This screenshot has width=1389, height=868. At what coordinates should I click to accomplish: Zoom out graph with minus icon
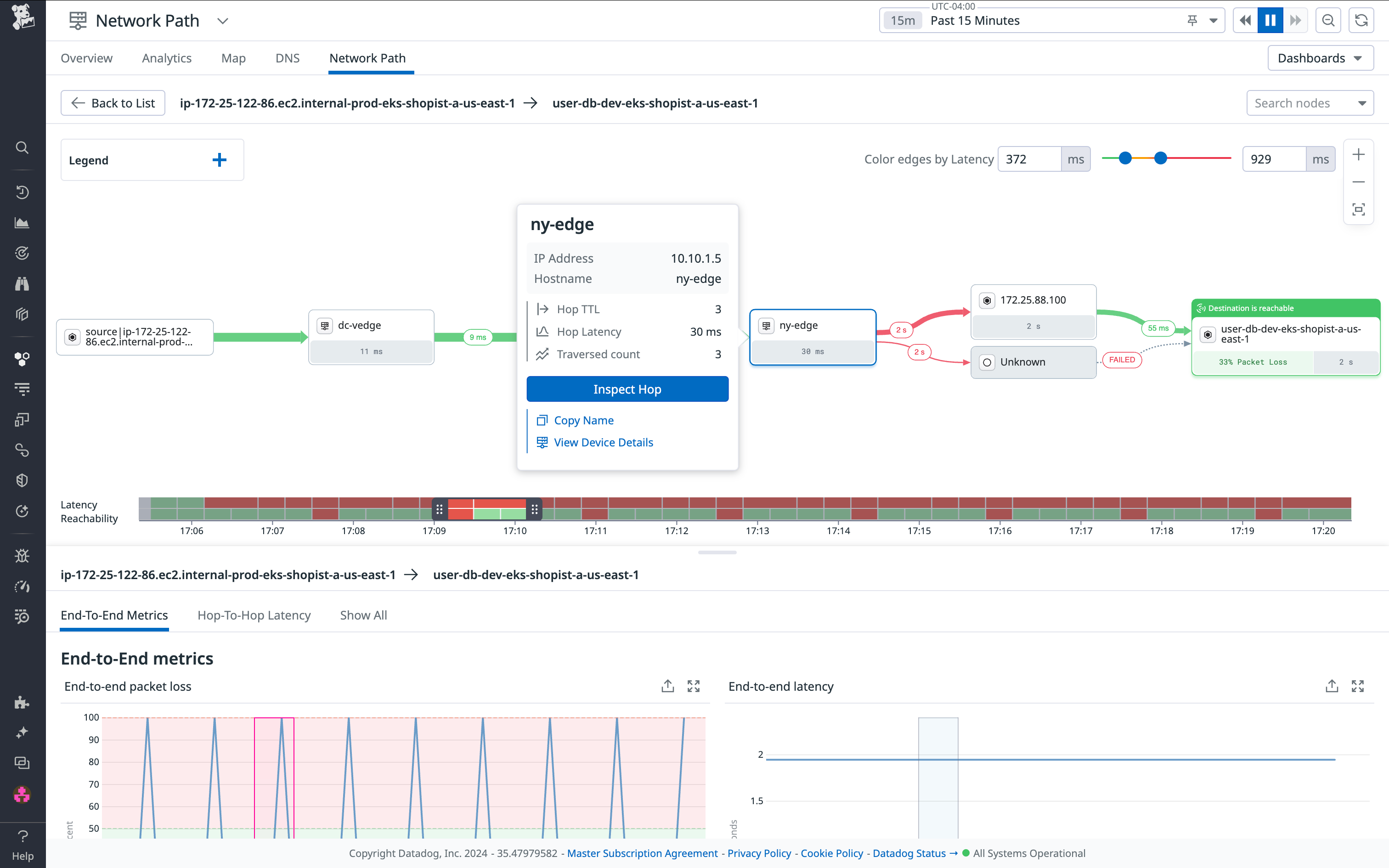pyautogui.click(x=1358, y=182)
